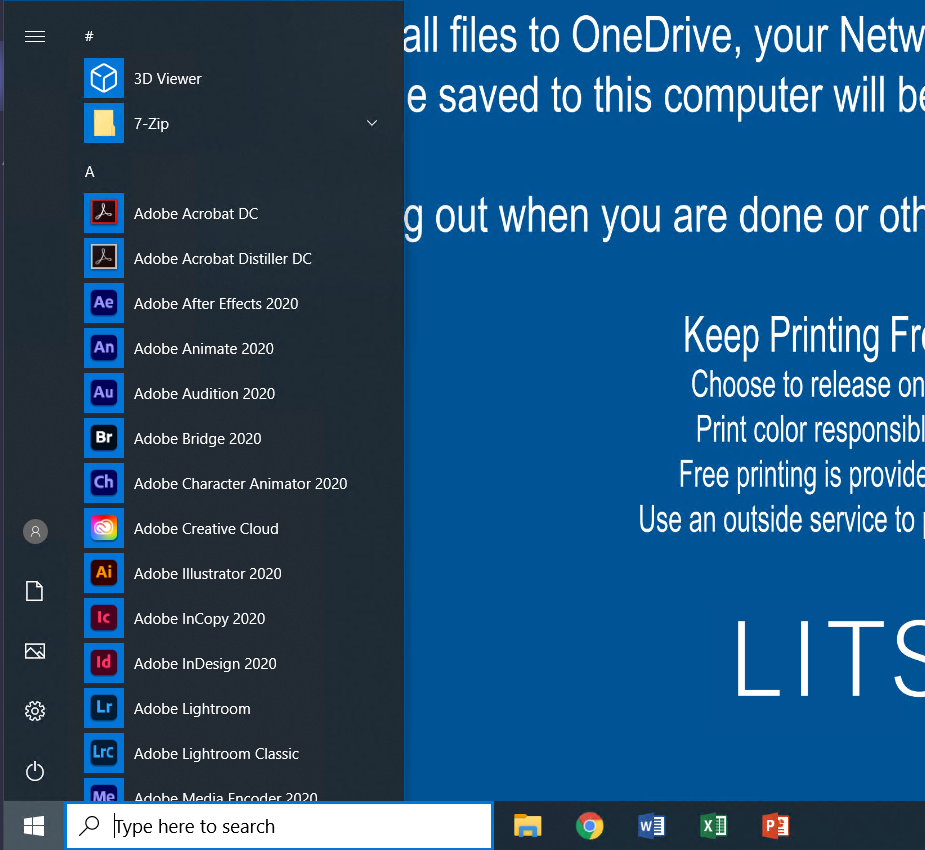
Task: Launch Adobe Character Animator 2020 icon
Action: [104, 483]
